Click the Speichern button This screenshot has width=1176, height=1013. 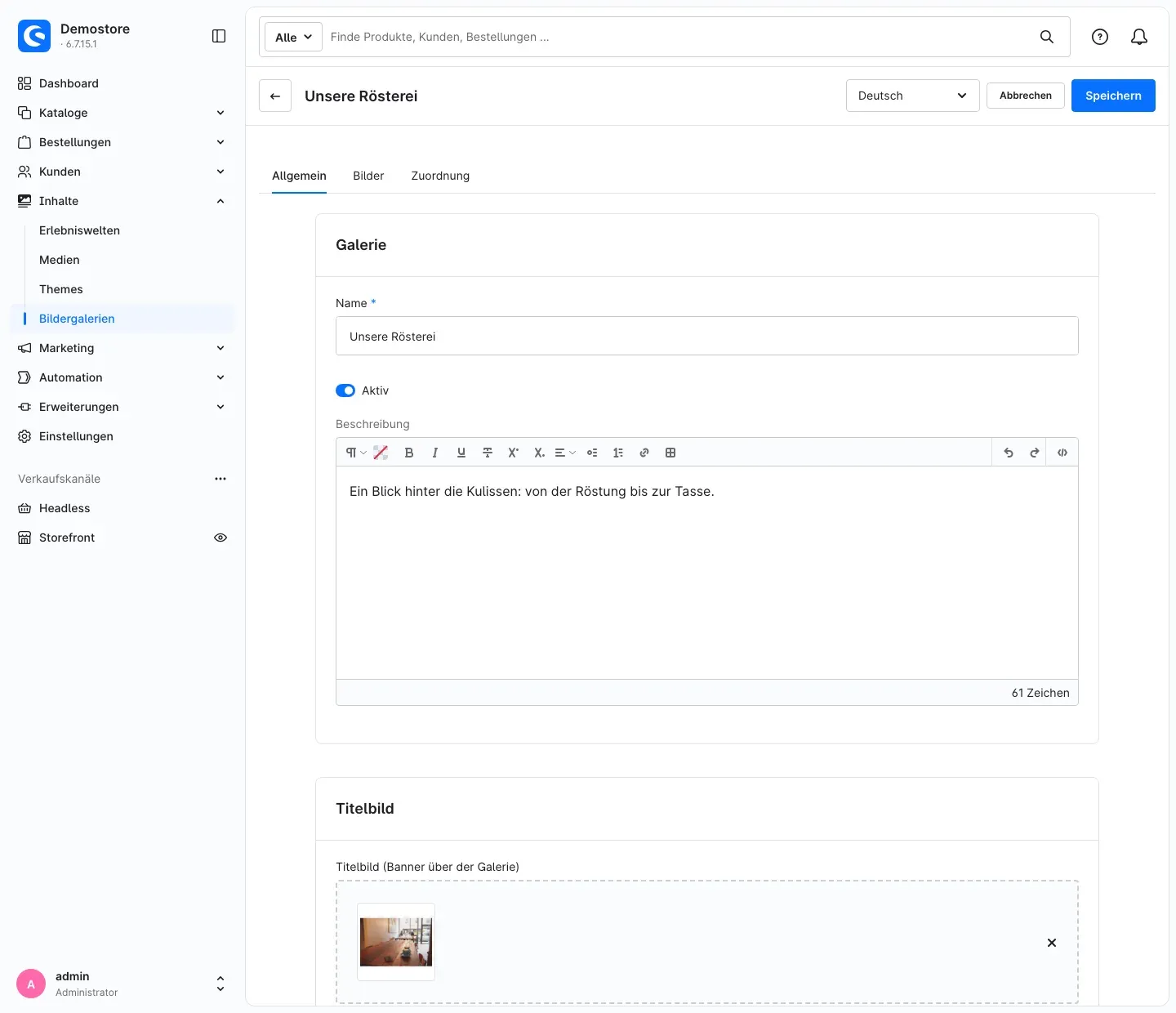click(1113, 96)
